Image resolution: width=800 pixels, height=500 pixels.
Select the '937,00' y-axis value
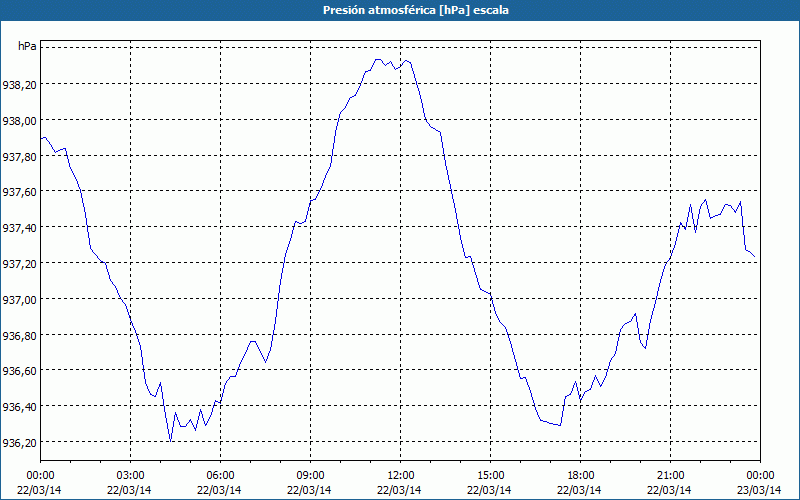19,299
